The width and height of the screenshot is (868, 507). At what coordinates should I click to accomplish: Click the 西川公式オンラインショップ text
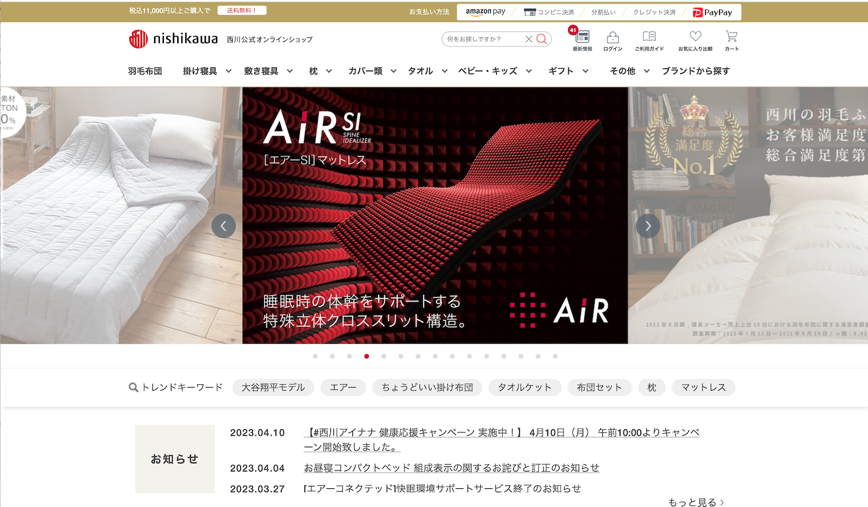270,39
